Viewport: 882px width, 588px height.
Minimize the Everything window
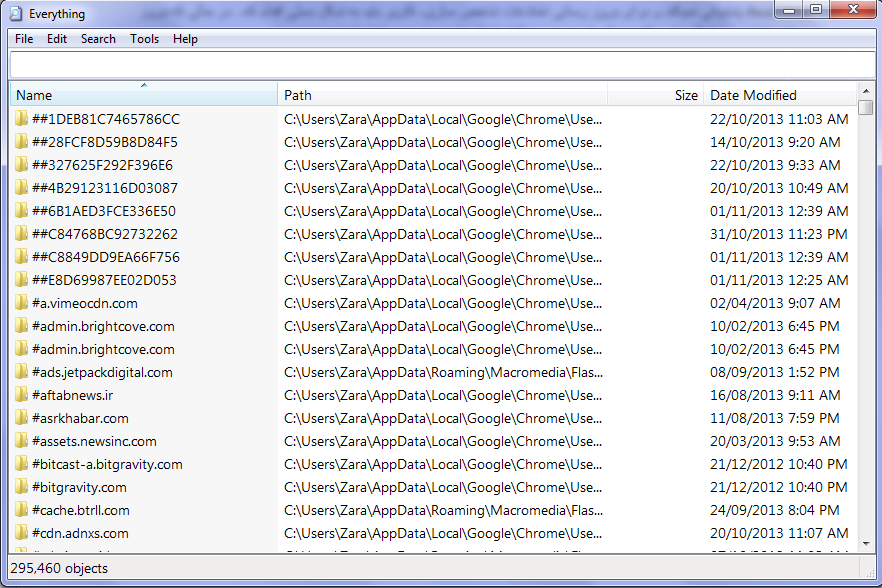[789, 9]
